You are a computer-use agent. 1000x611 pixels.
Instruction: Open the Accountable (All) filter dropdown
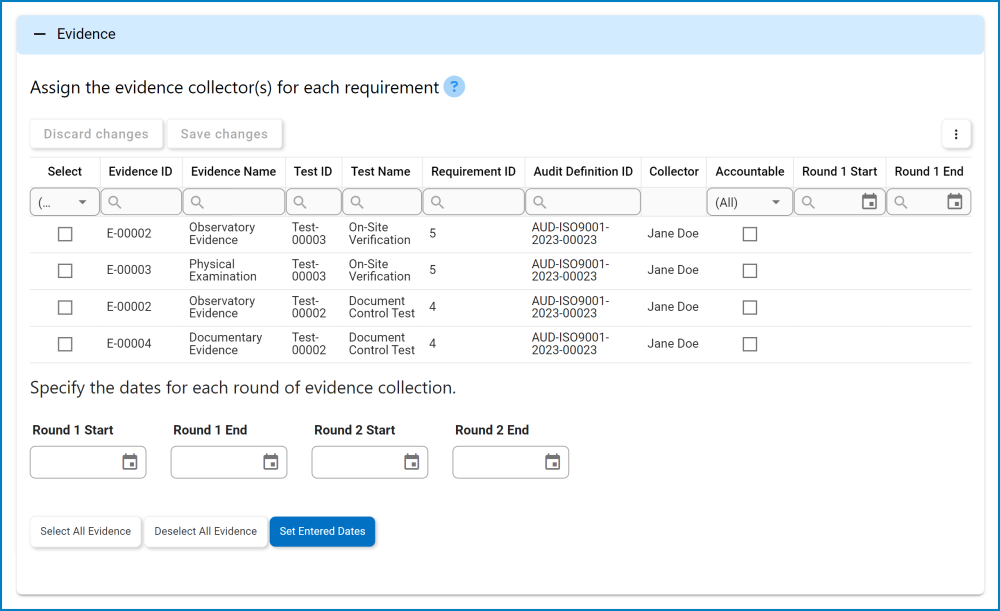(749, 201)
